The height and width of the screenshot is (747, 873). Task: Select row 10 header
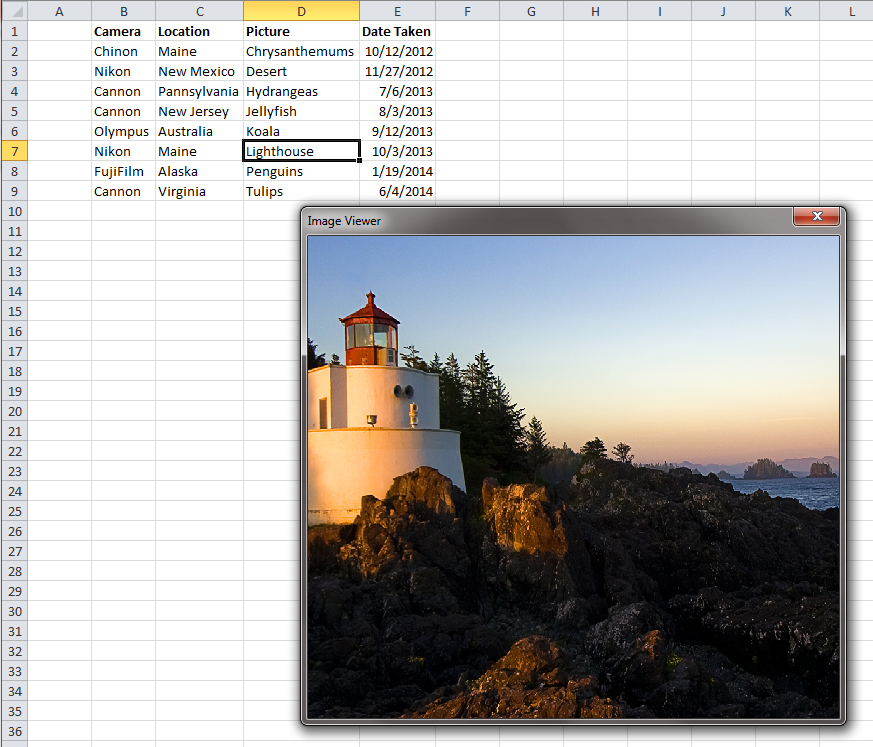click(14, 212)
